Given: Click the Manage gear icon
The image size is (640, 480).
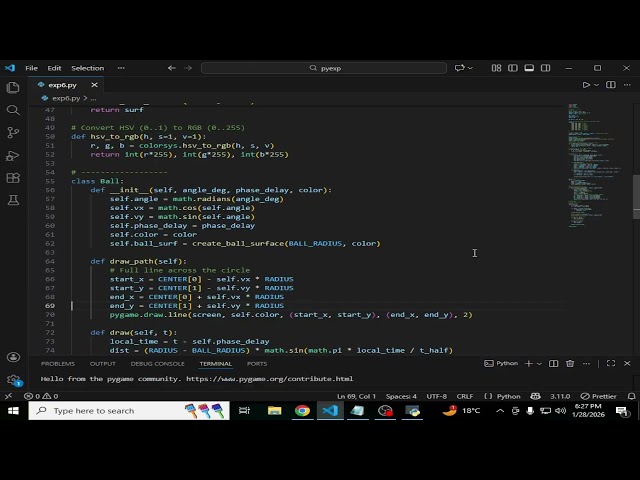Looking at the screenshot, I should coord(12,380).
